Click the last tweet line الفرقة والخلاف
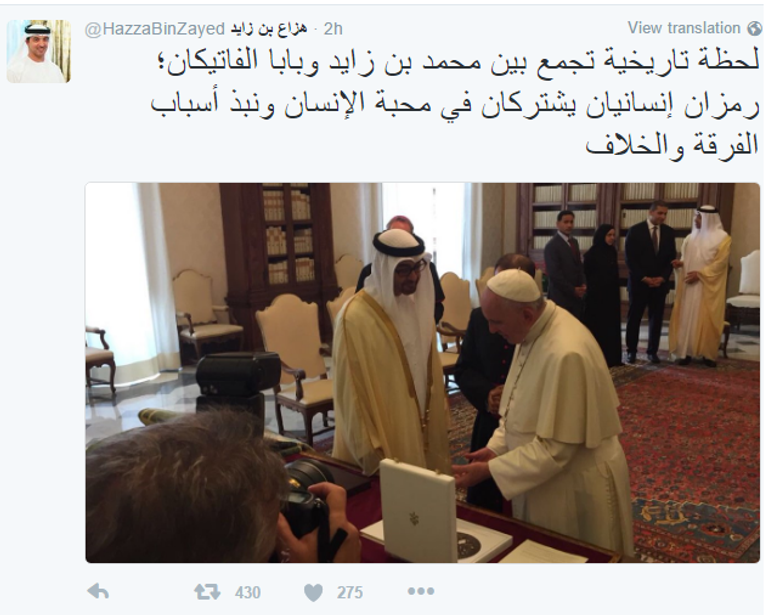Screen dimensions: 768x615 (x=672, y=145)
